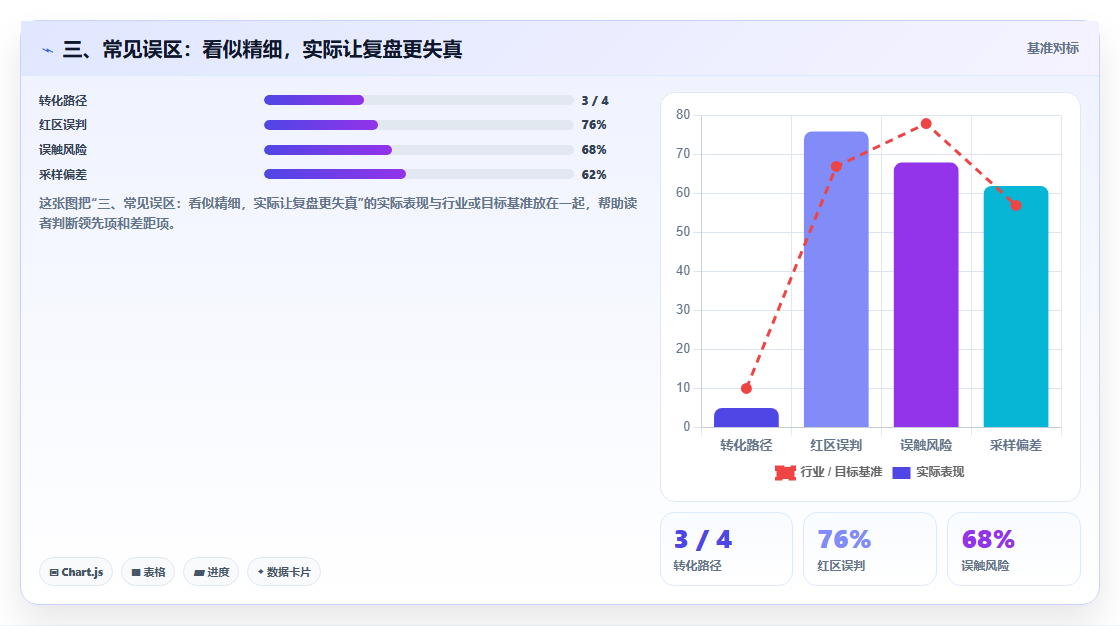Click the benchmark point on 红区误判 bar

pos(836,167)
